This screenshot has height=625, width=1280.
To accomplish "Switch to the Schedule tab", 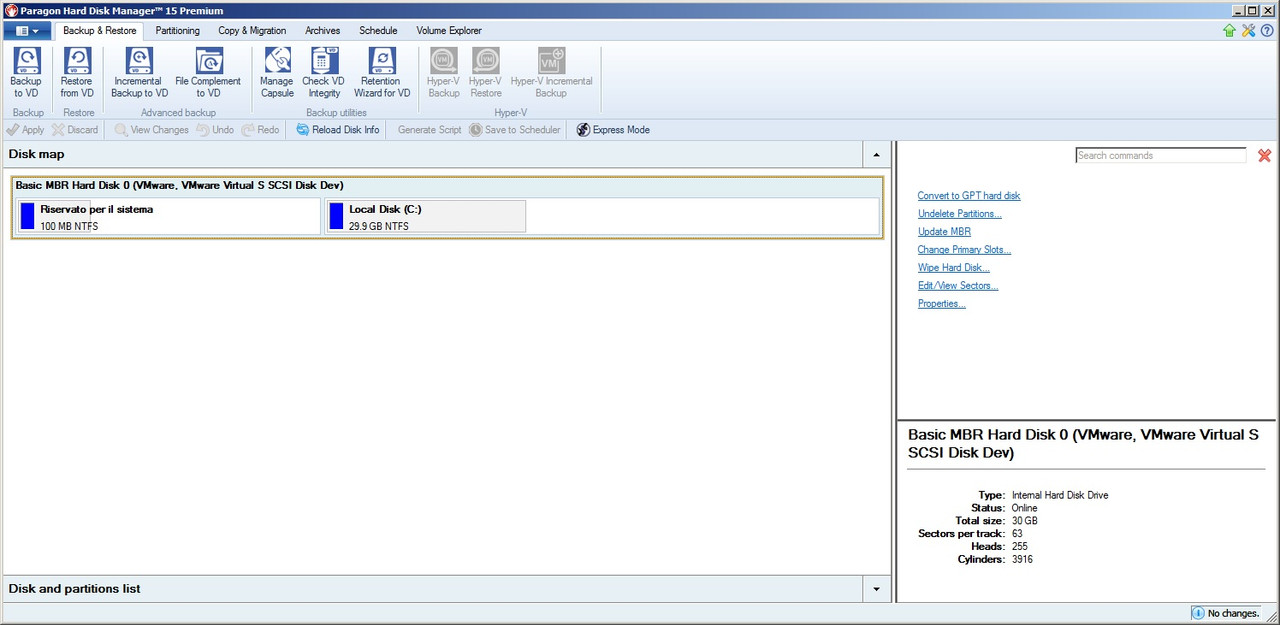I will (379, 31).
